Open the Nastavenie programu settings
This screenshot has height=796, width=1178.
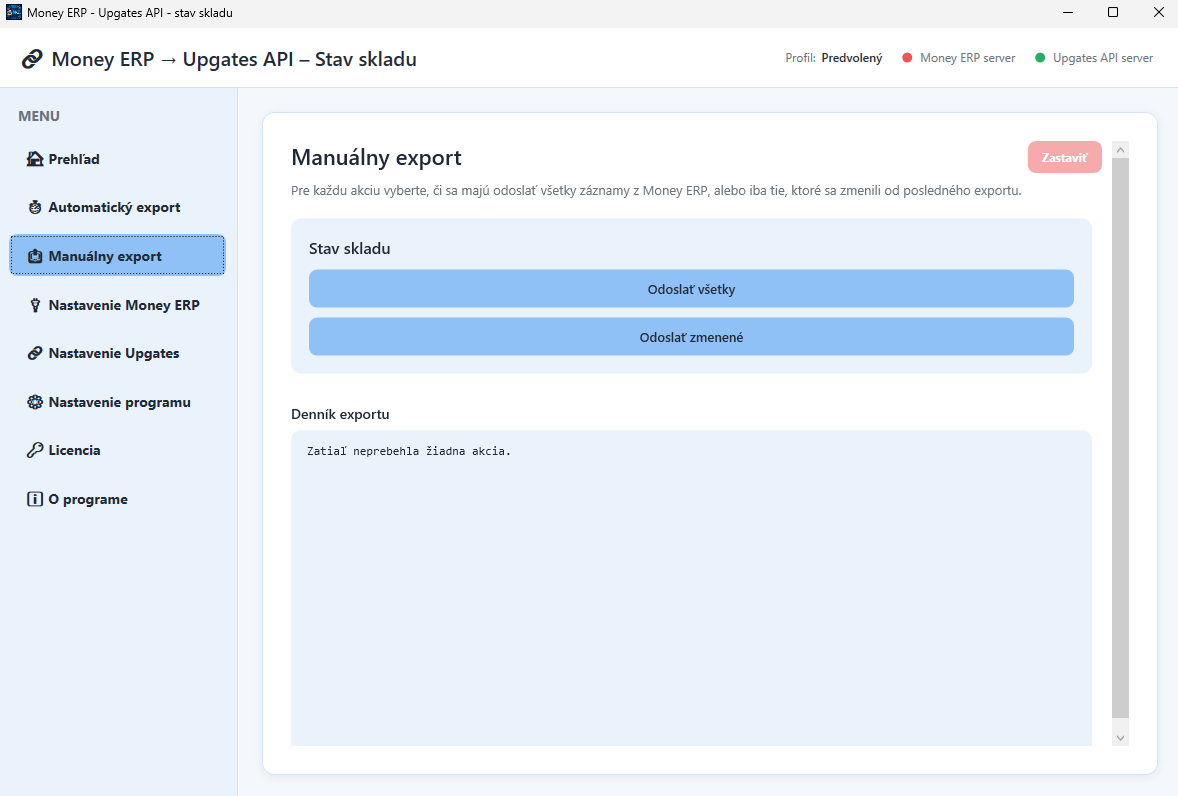tap(117, 402)
